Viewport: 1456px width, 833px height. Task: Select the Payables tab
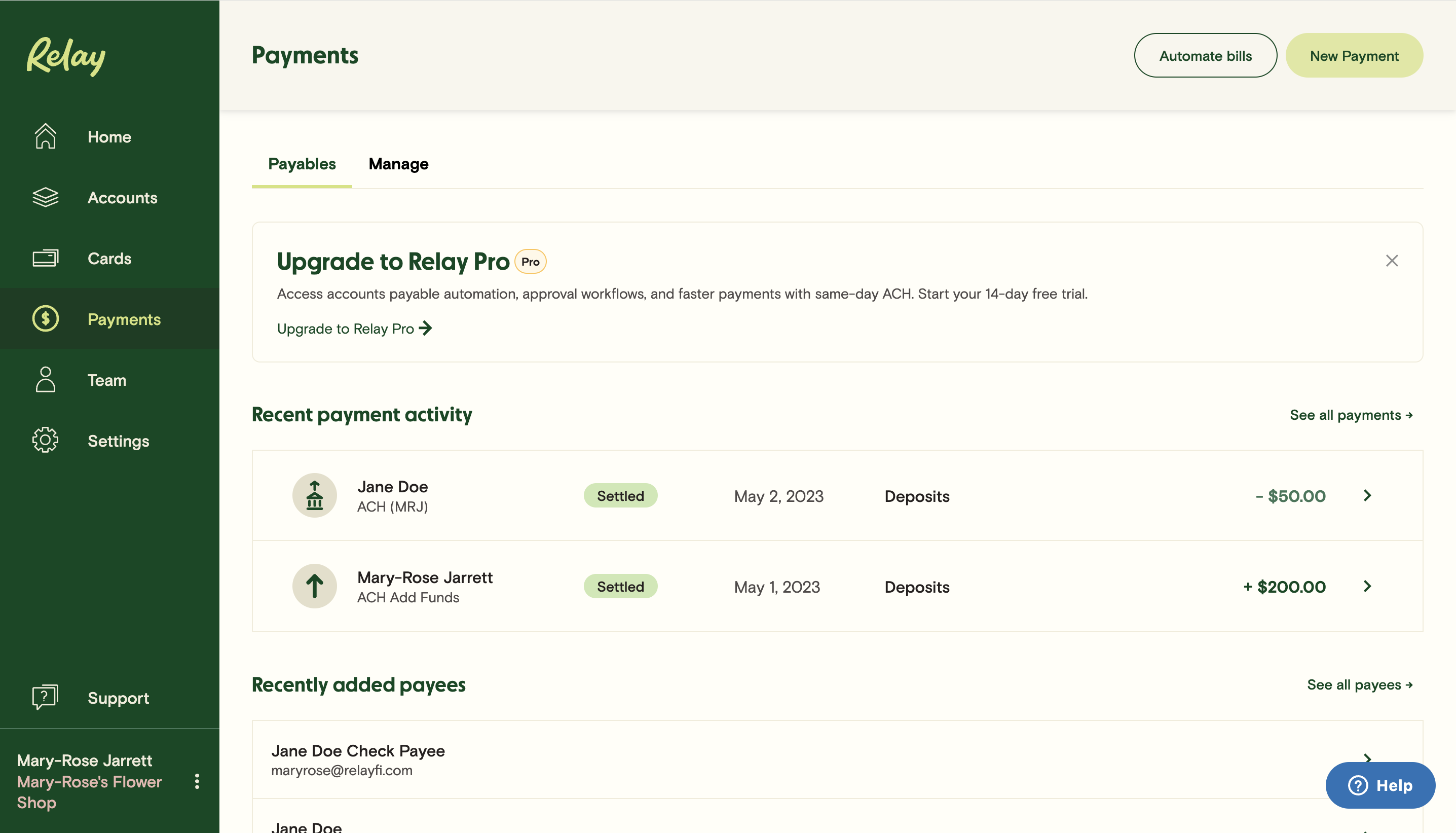pyautogui.click(x=302, y=164)
